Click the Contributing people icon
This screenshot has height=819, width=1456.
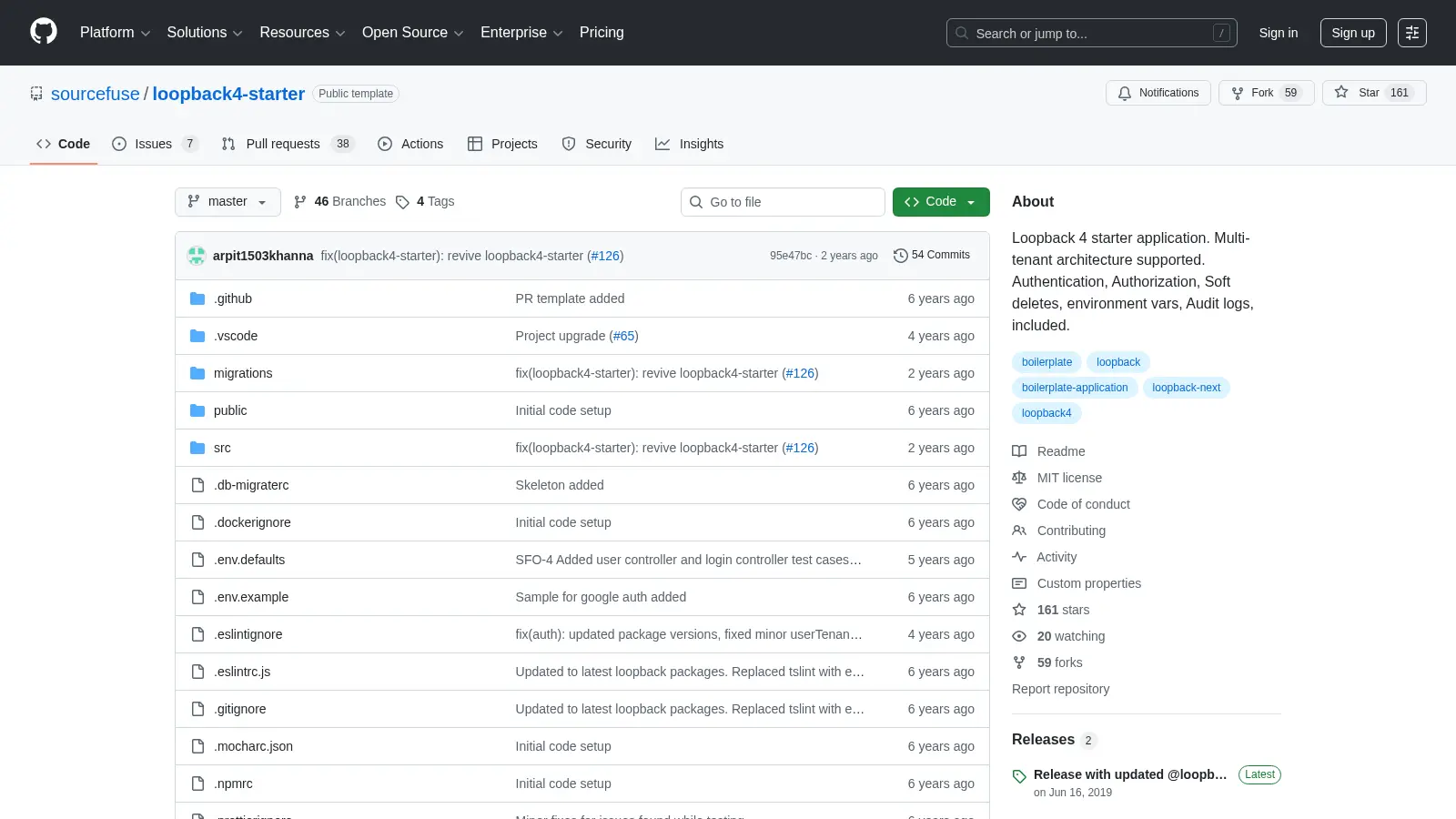coord(1019,531)
